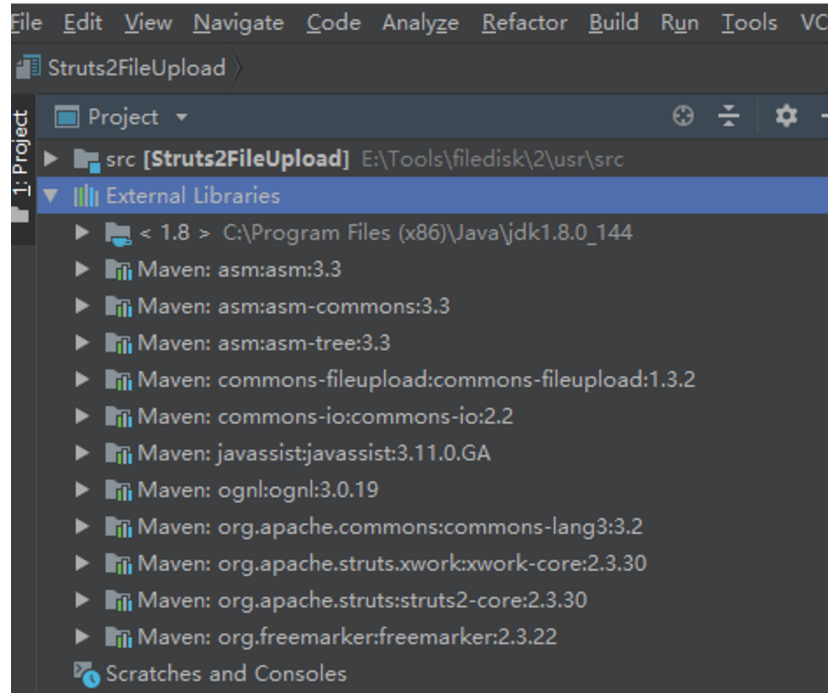Expand the xwork-core:2.3.30 node
The width and height of the screenshot is (828, 693).
pyautogui.click(x=82, y=563)
